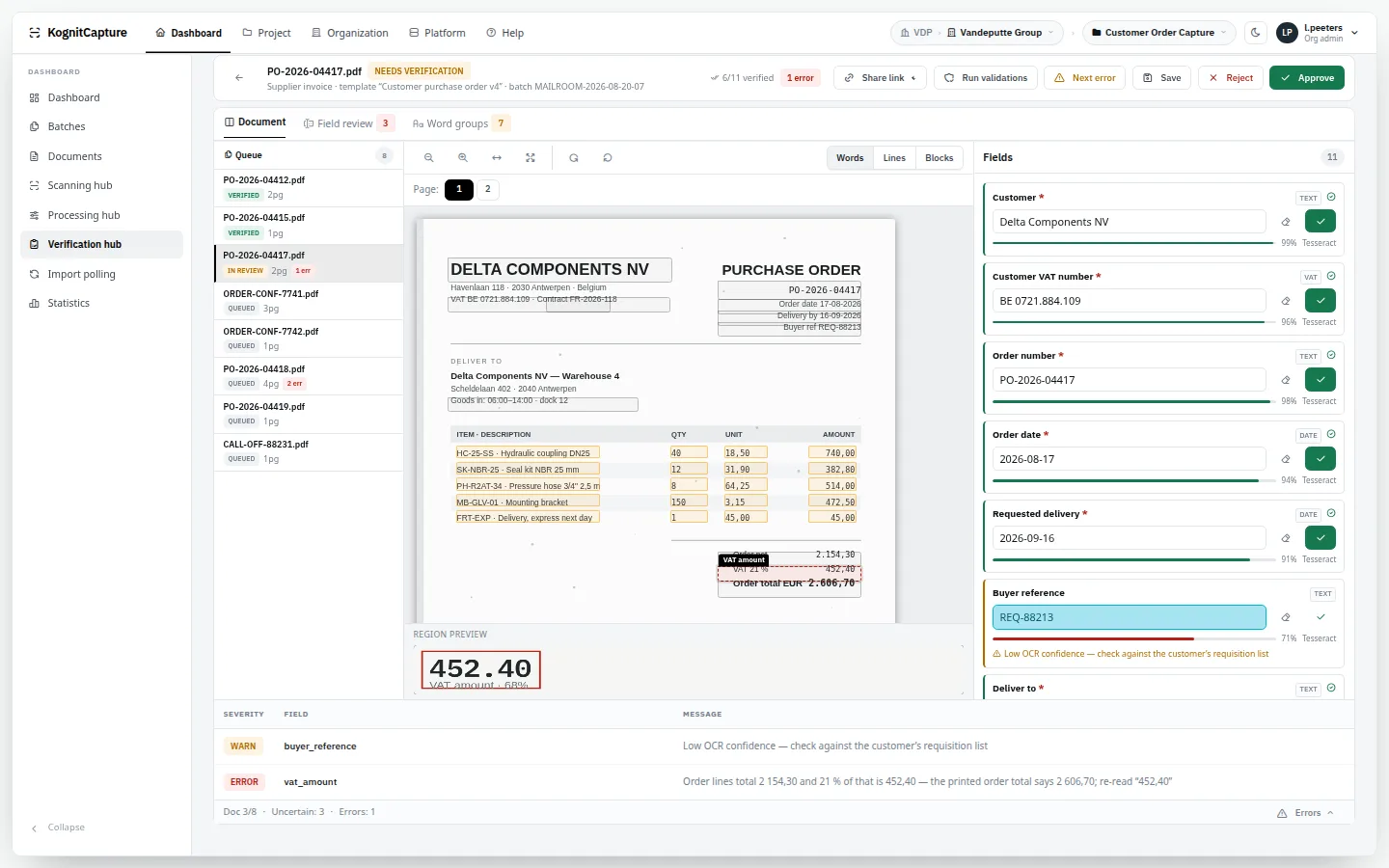Collapse the sidebar

pos(58,827)
